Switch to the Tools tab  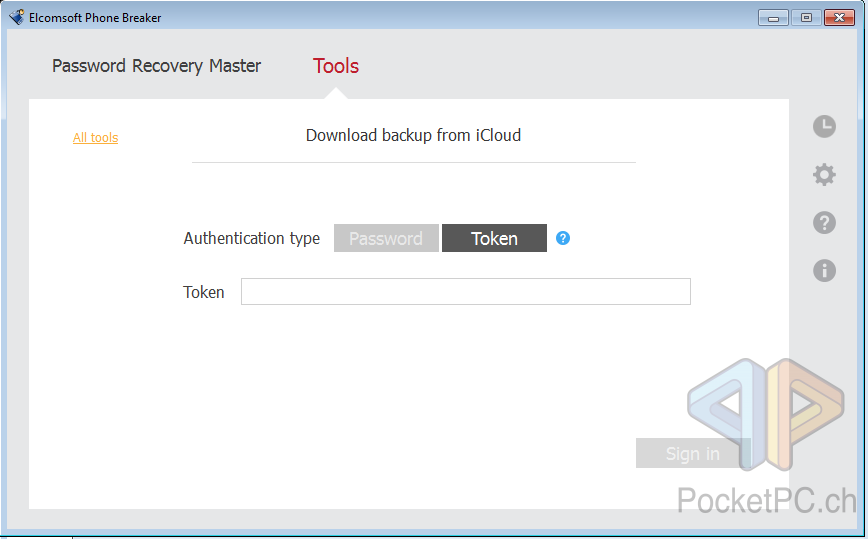(336, 66)
